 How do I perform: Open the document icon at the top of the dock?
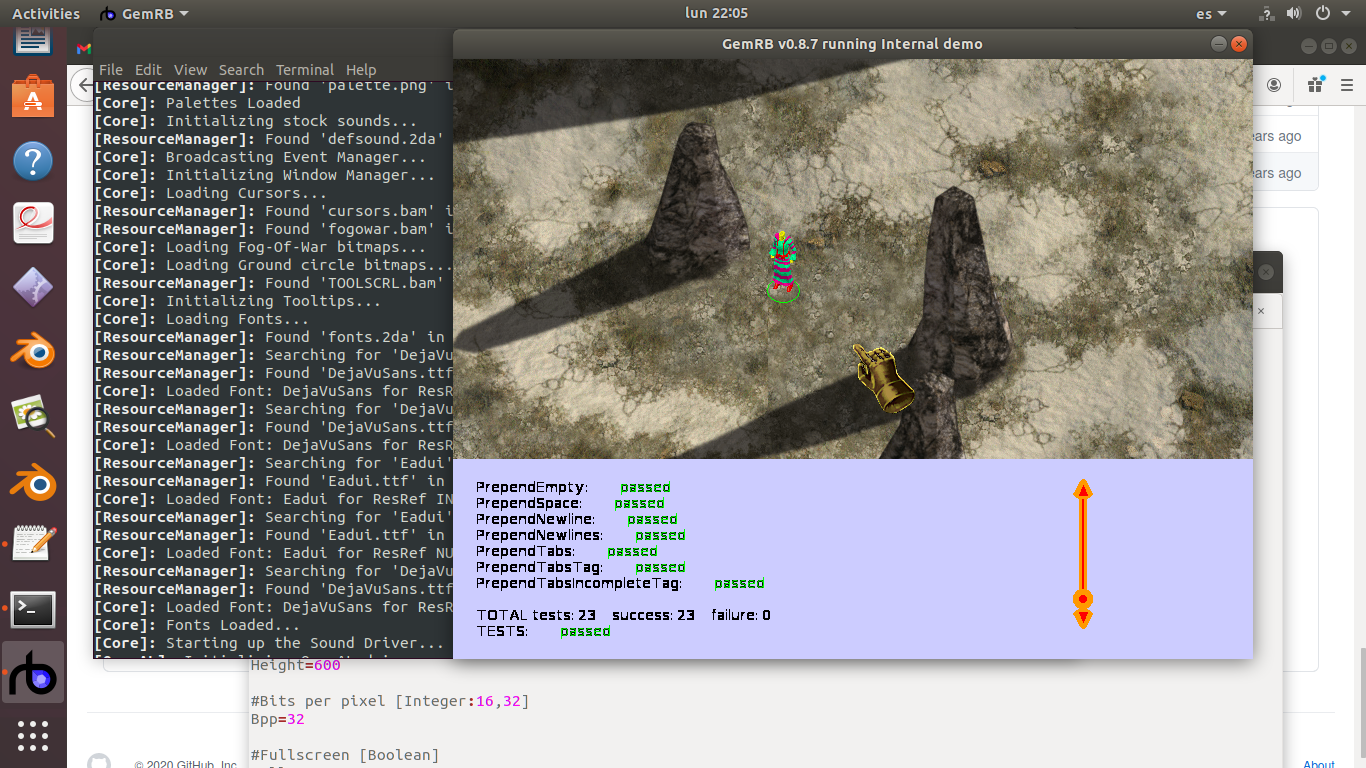click(33, 42)
